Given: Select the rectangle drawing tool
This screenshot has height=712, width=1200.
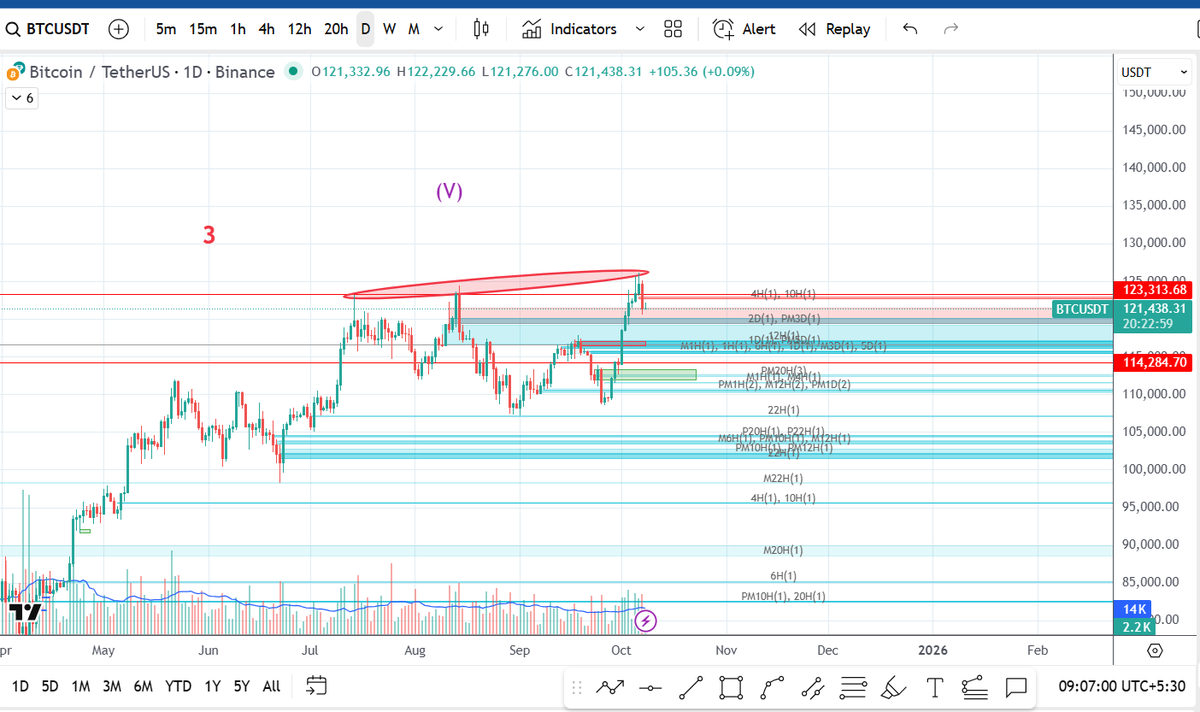Looking at the screenshot, I should click(731, 688).
